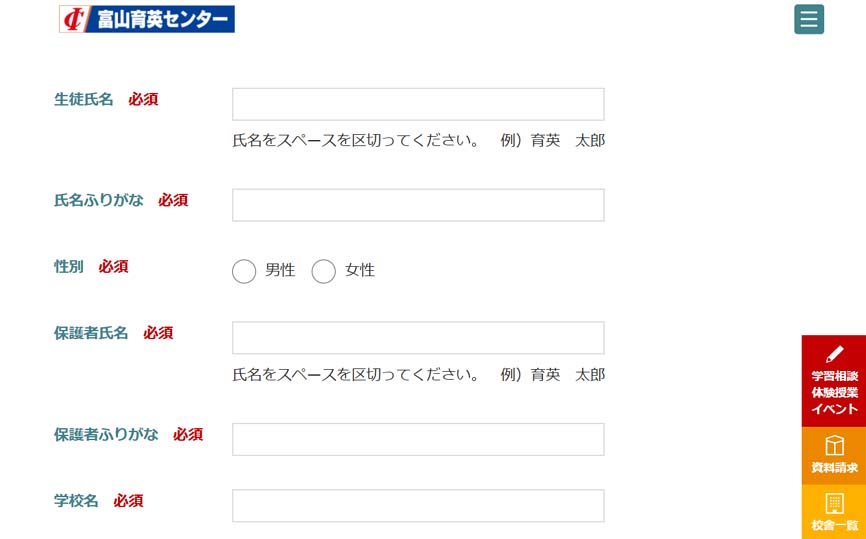Image resolution: width=866 pixels, height=539 pixels.
Task: Select the 男性 radio button
Action: click(x=244, y=271)
